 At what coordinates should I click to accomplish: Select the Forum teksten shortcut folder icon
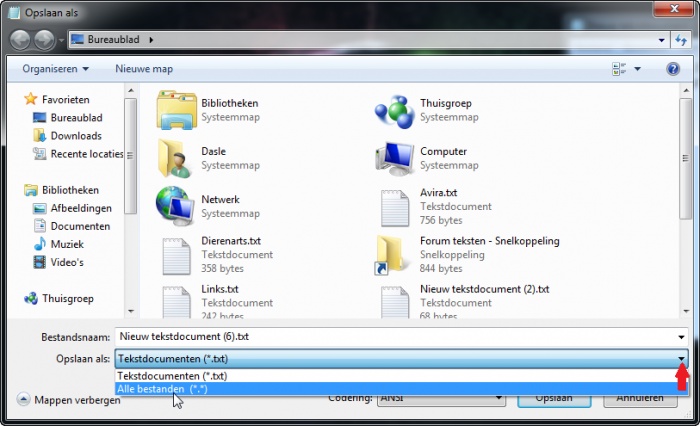point(391,255)
